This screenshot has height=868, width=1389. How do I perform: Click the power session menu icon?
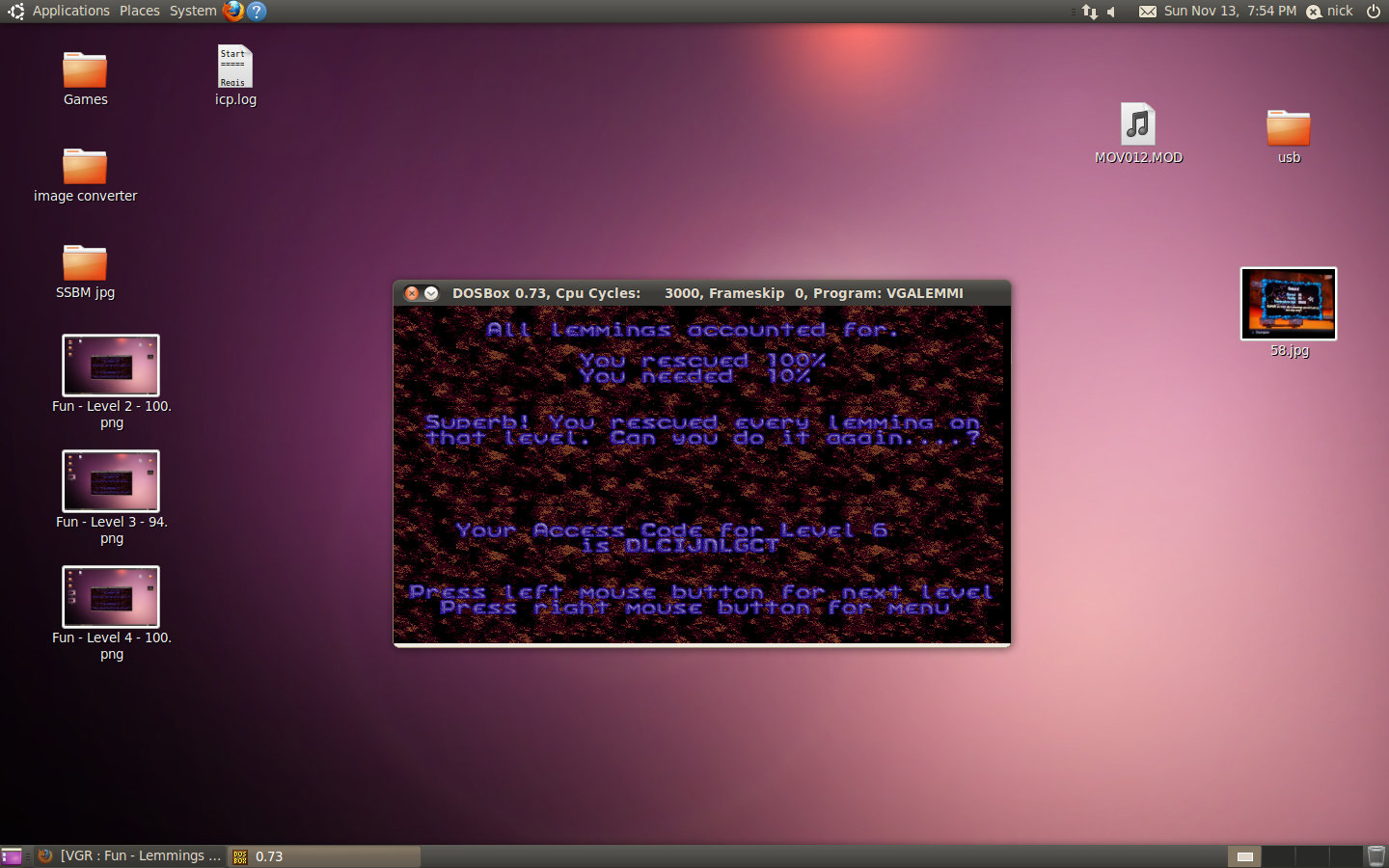[1374, 11]
